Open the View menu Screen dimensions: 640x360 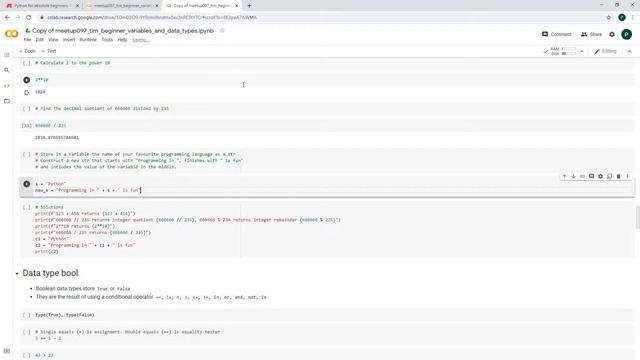(53, 40)
